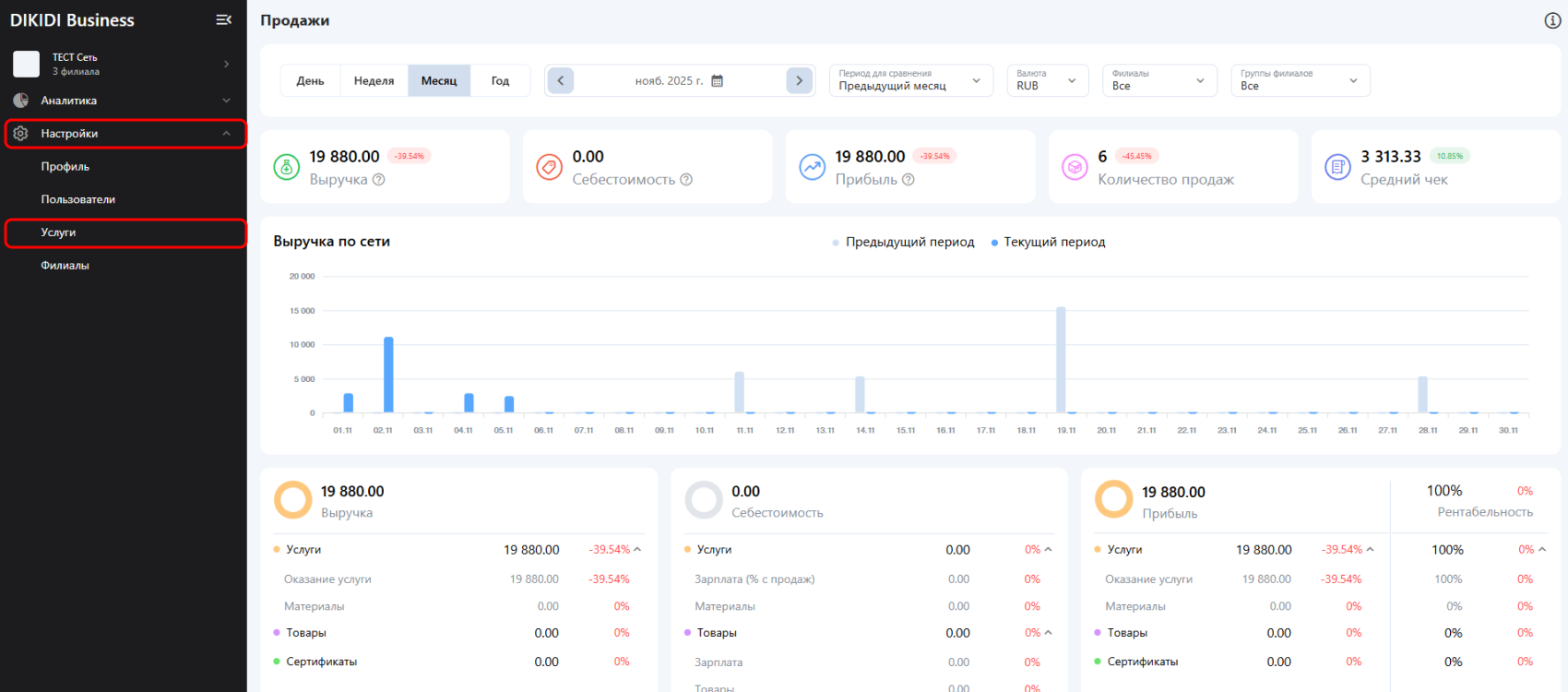Screen dimensions: 1568x692
Task: Go to next month with right arrow
Action: point(799,81)
